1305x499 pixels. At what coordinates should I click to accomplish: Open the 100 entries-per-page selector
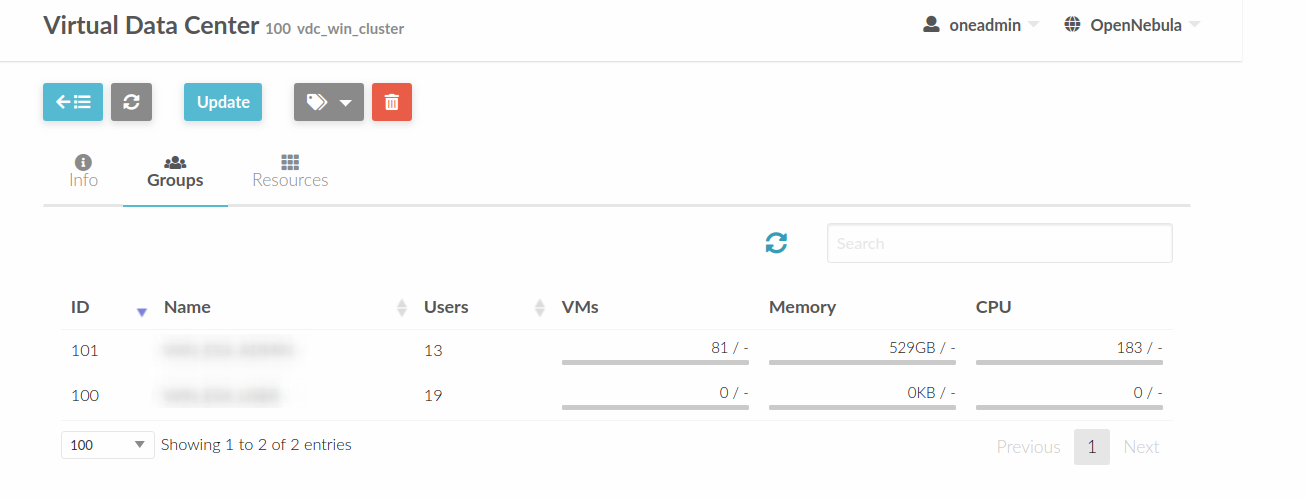(108, 445)
